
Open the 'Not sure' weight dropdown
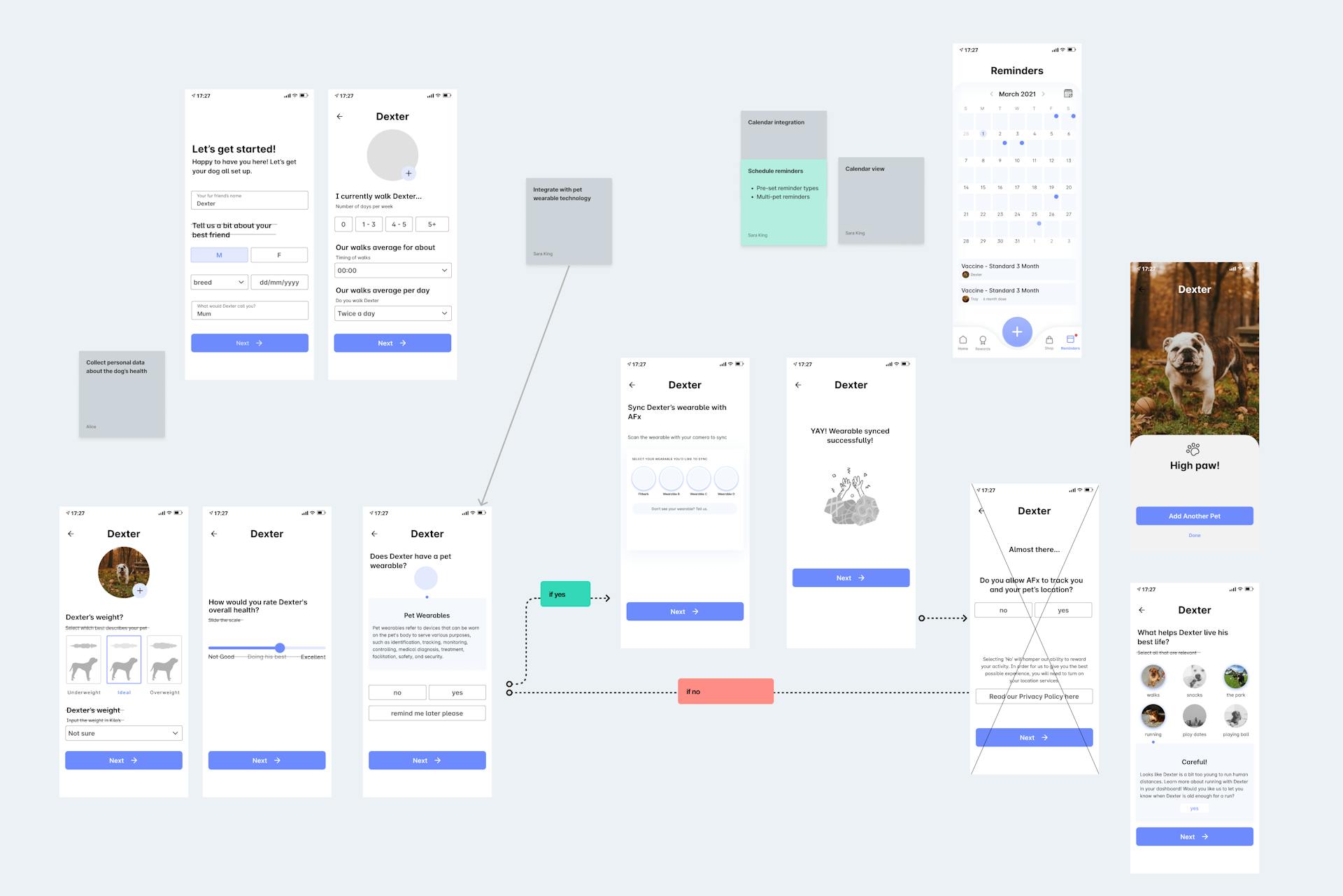click(x=124, y=733)
